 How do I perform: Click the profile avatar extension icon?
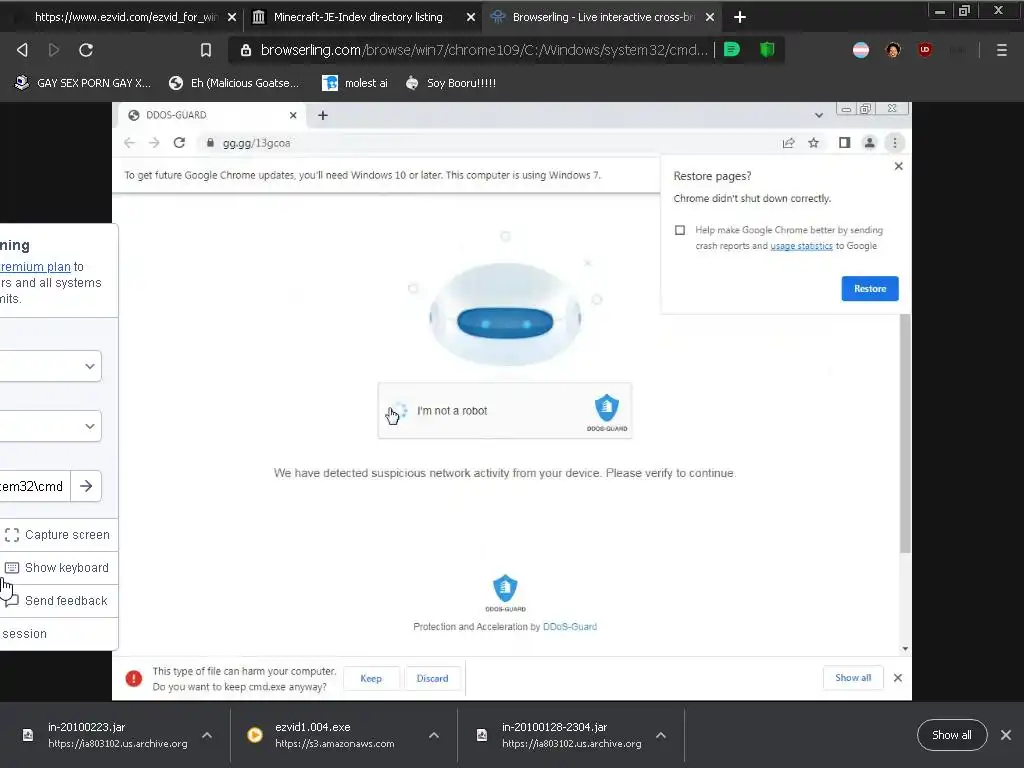[x=893, y=50]
